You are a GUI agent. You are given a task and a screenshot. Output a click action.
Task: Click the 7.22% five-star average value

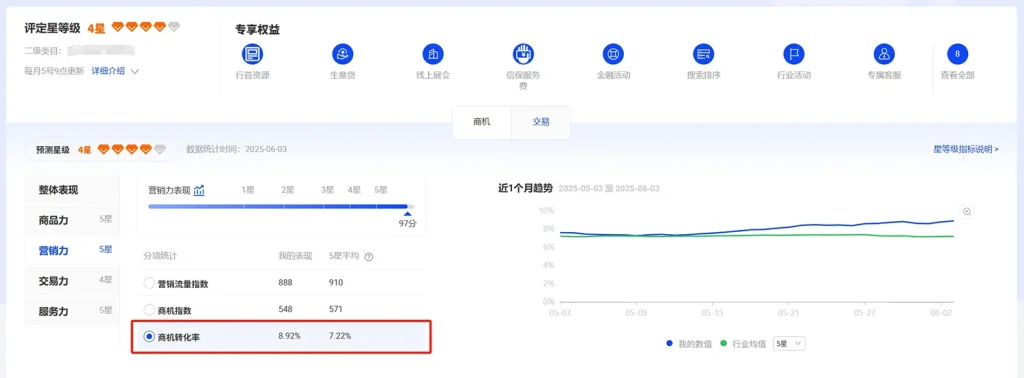(x=340, y=336)
